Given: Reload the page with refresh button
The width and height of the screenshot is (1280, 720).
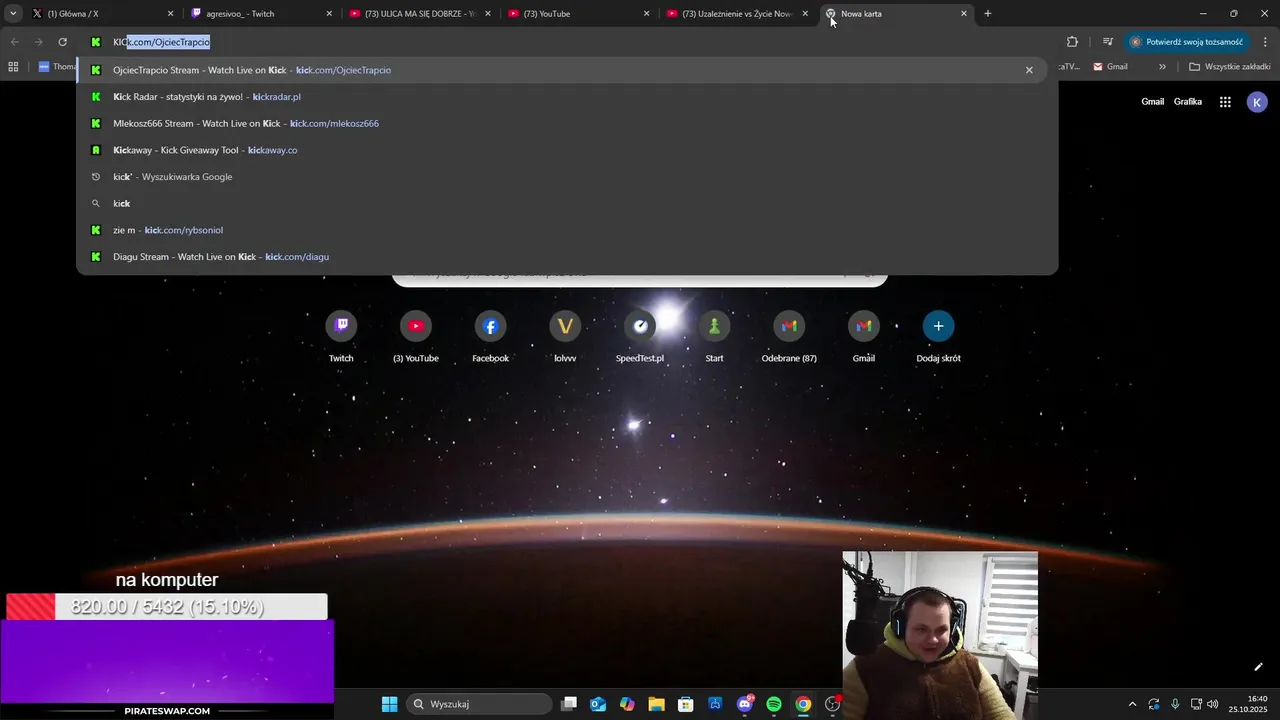Looking at the screenshot, I should click(62, 42).
